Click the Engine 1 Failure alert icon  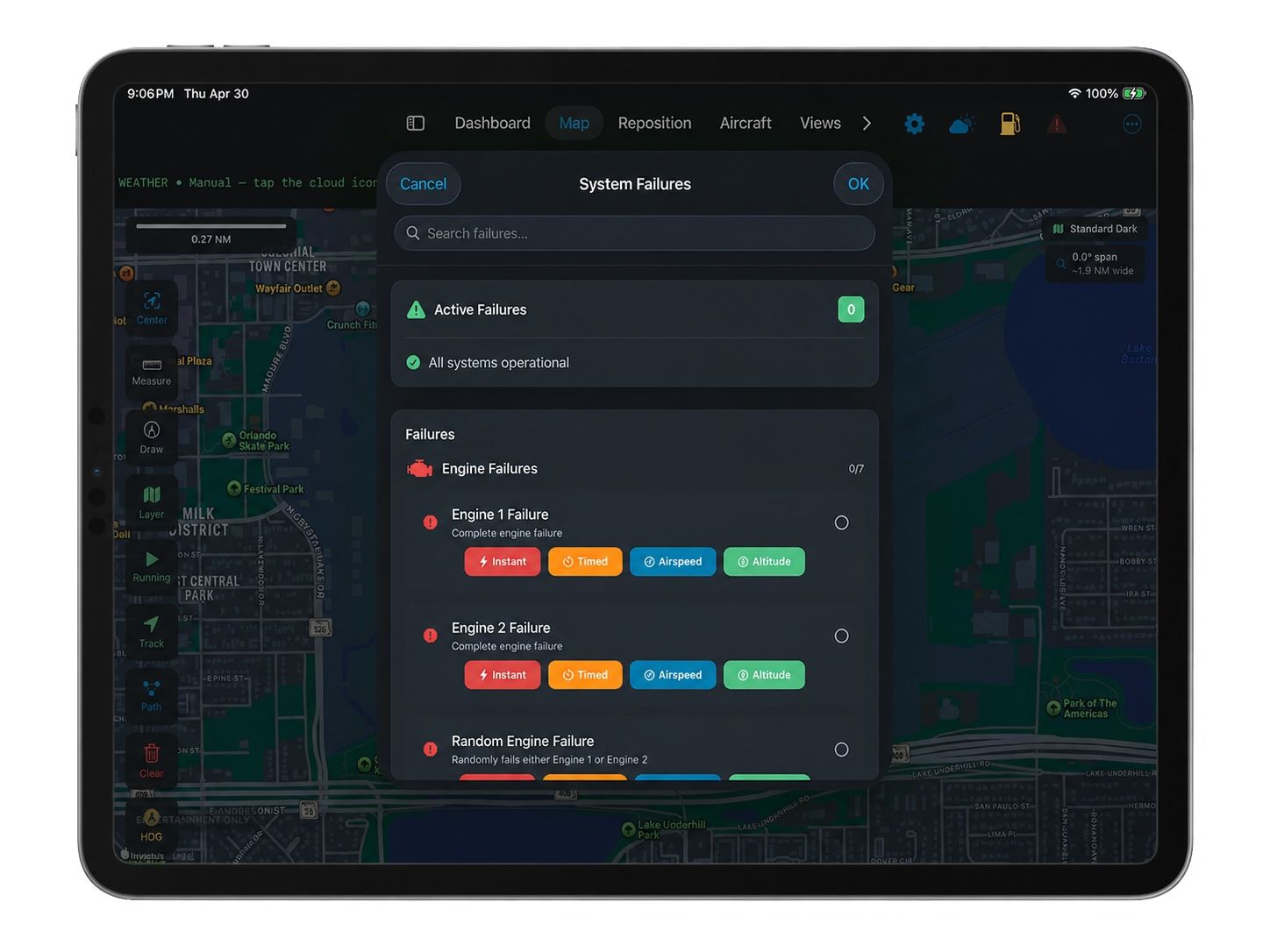[x=431, y=522]
